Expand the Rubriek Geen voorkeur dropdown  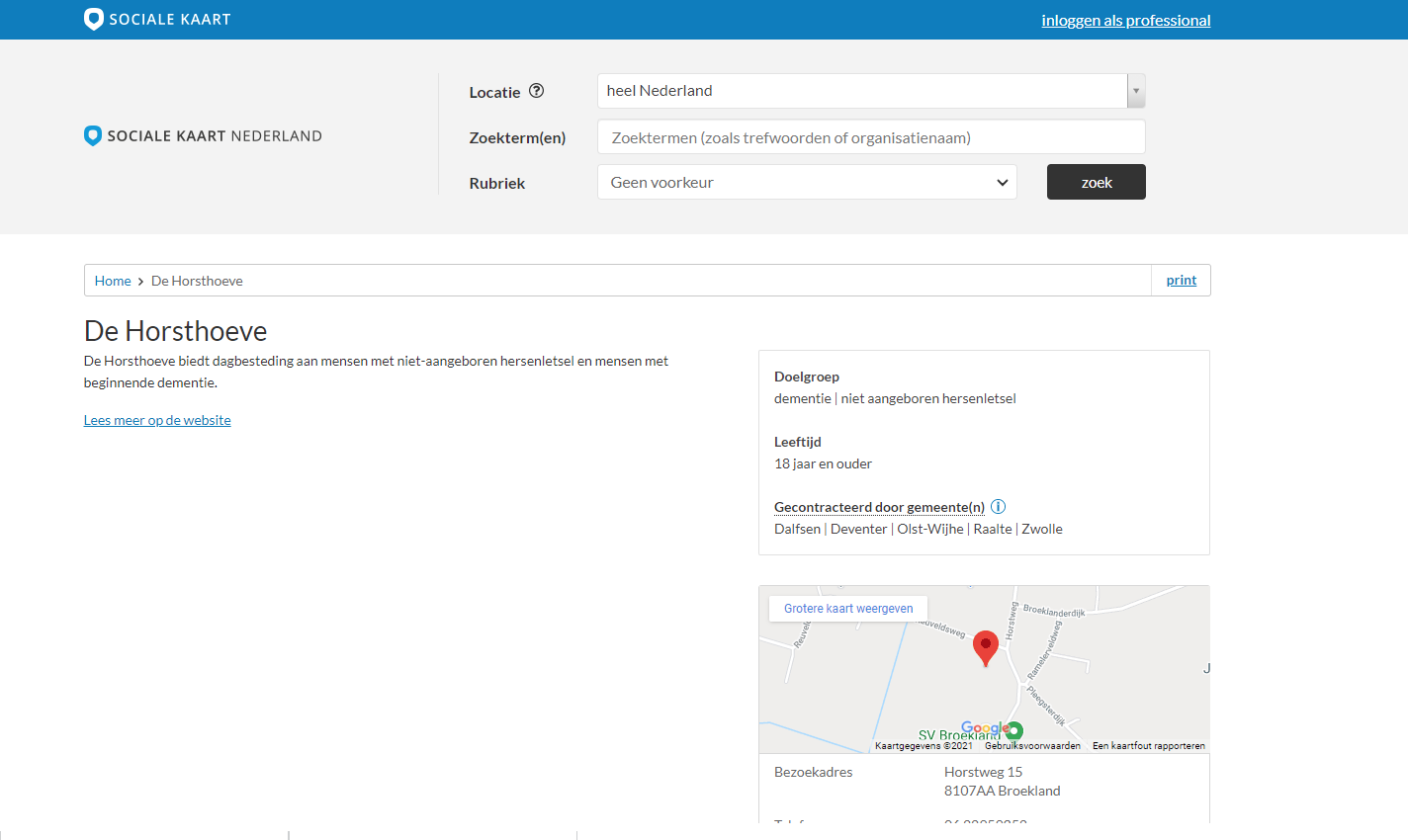pos(807,182)
